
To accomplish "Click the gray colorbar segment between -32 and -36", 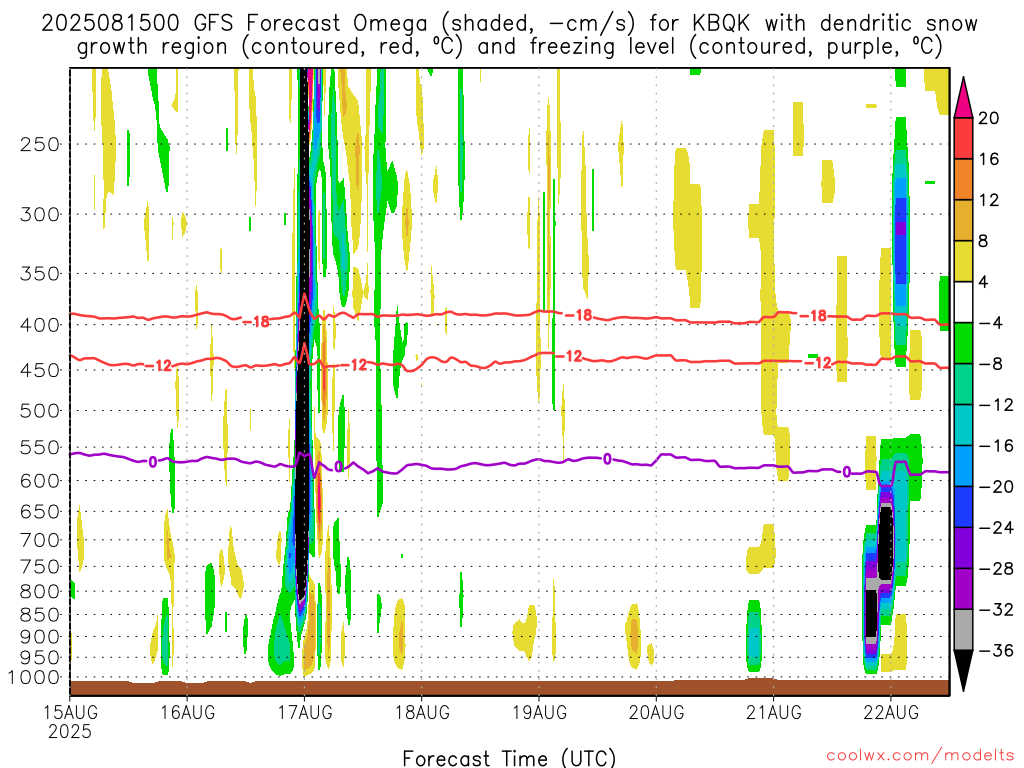I will 963,630.
